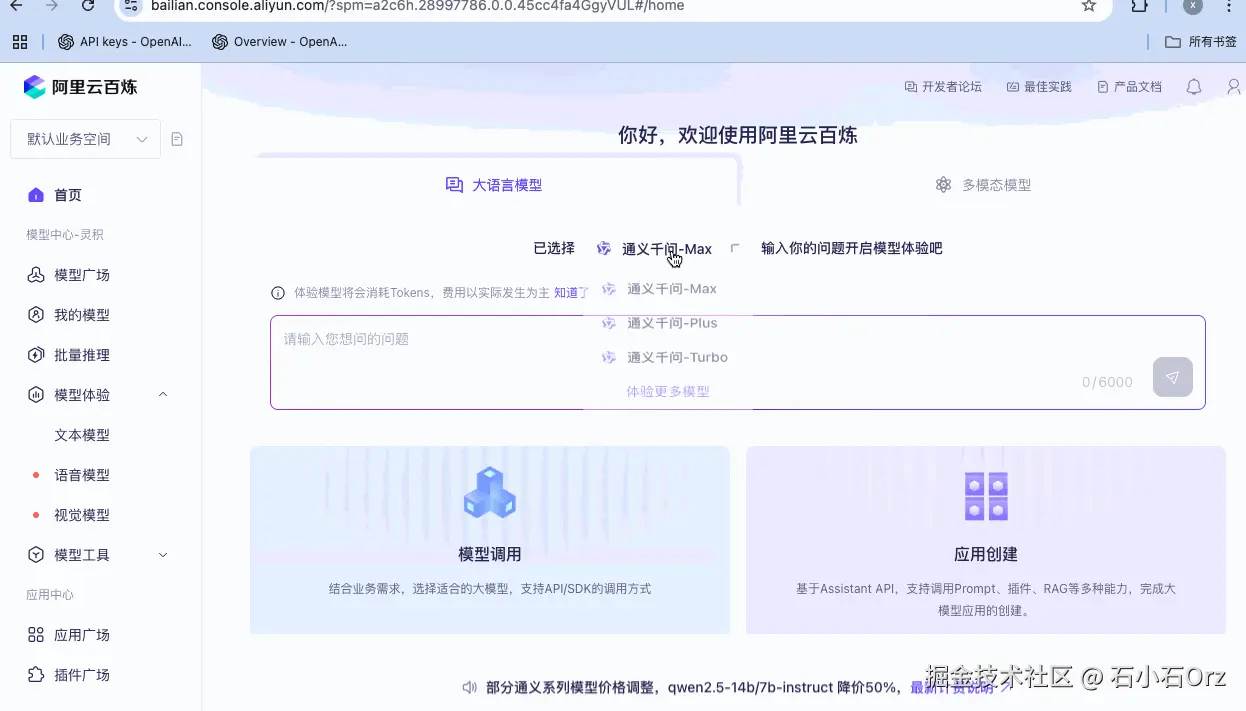This screenshot has width=1246, height=711.
Task: Reload the page in browser
Action: click(88, 6)
